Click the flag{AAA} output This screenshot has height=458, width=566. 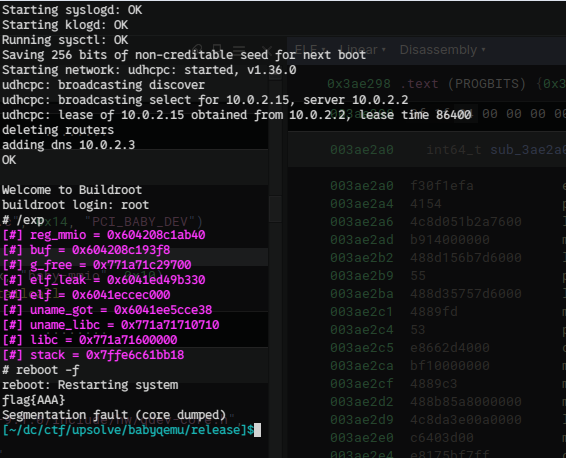click(x=34, y=400)
